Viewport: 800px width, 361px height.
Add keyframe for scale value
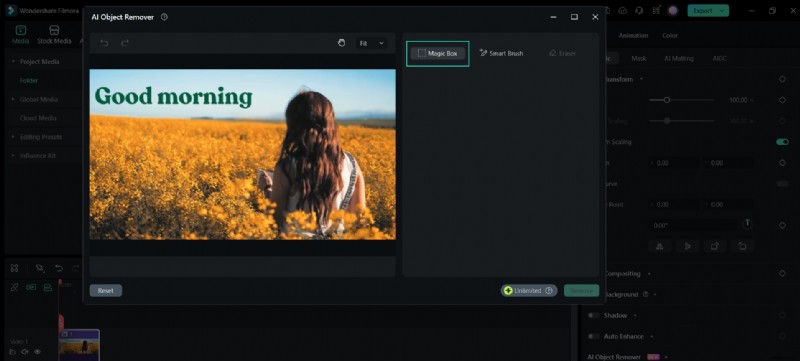click(x=782, y=100)
